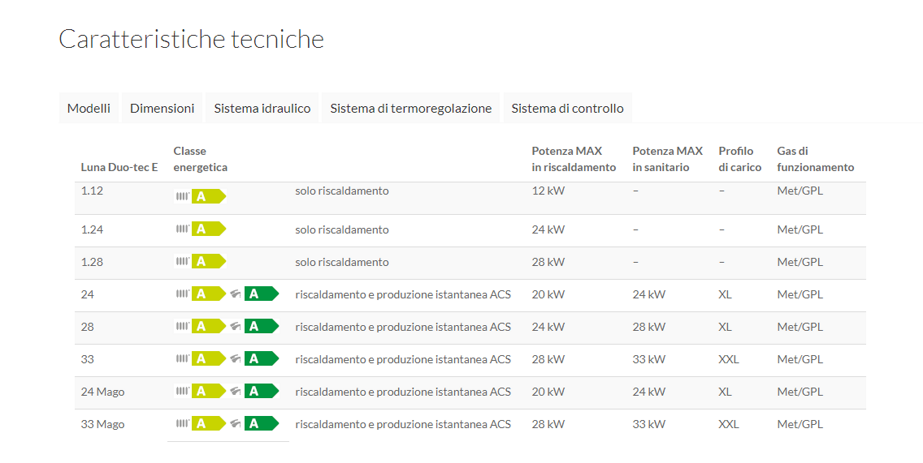Screen dimensions: 923x463
Task: Click the Luna Duo-tec E column header
Action: tap(119, 167)
